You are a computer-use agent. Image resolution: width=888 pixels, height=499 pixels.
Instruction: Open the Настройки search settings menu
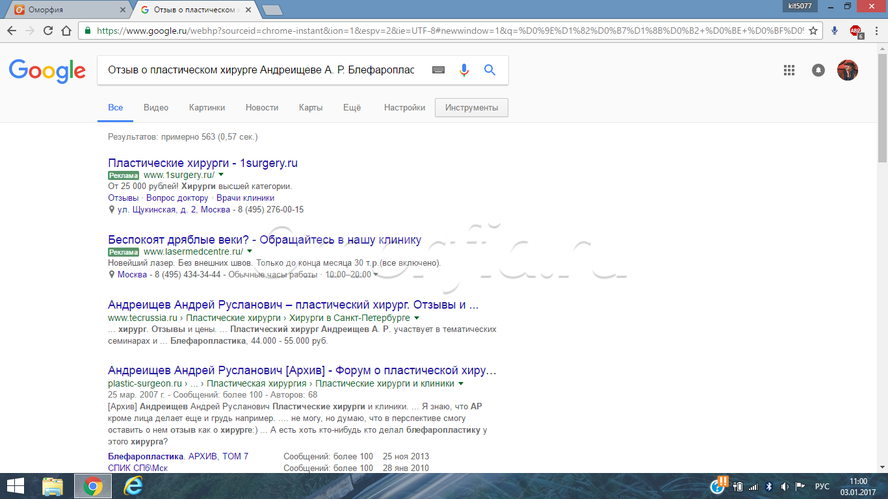pos(404,108)
